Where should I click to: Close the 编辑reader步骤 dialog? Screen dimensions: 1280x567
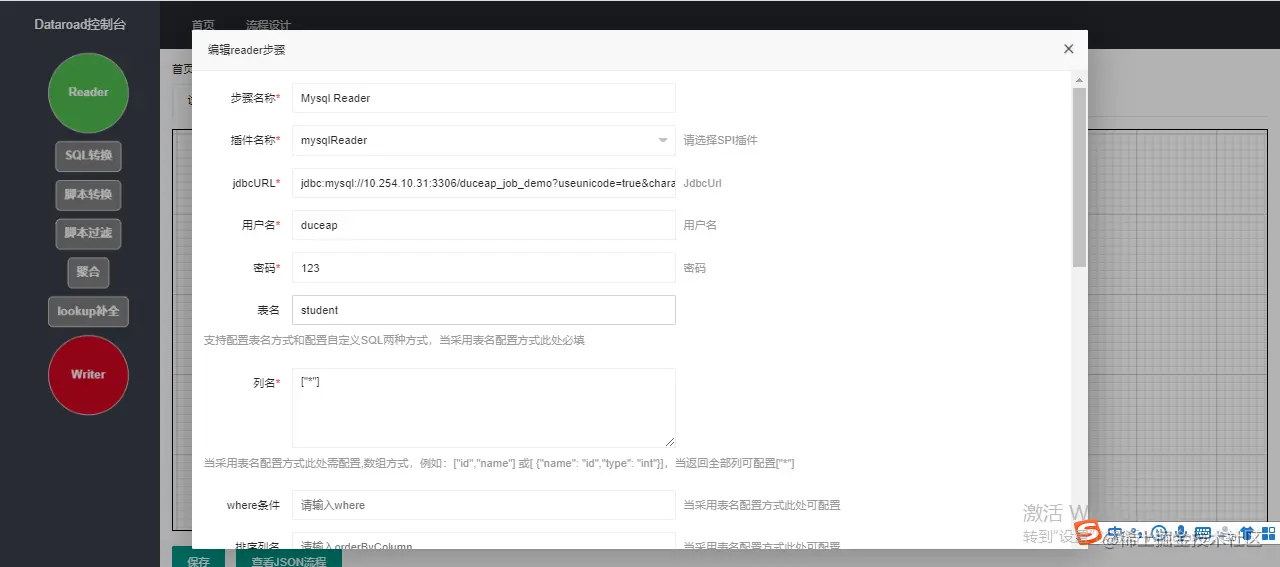(1068, 49)
